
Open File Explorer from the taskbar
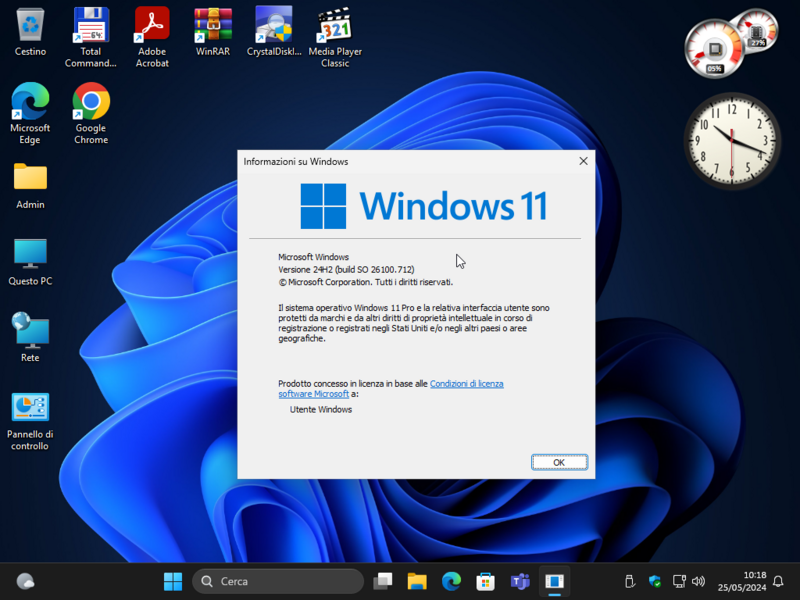(x=417, y=581)
